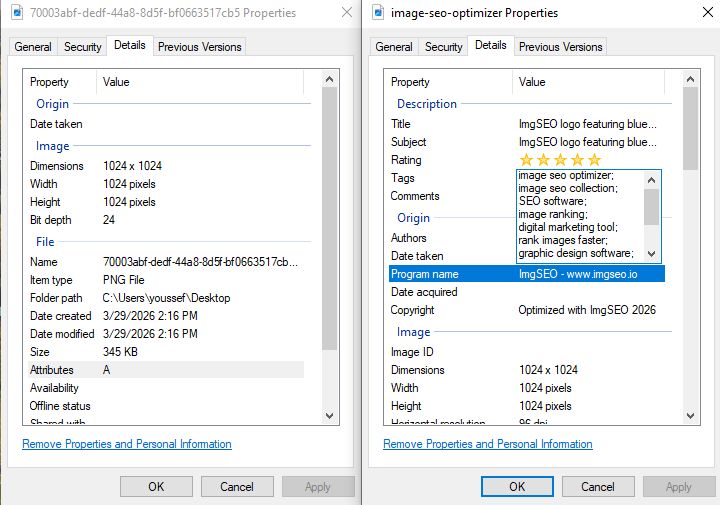720x505 pixels.
Task: Open Security tab in left Properties window
Action: tap(83, 47)
